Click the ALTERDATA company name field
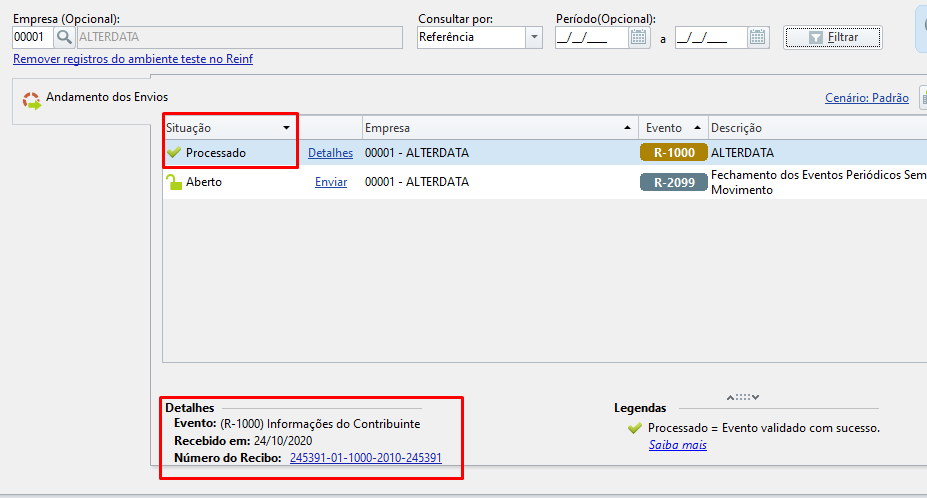 click(x=239, y=37)
